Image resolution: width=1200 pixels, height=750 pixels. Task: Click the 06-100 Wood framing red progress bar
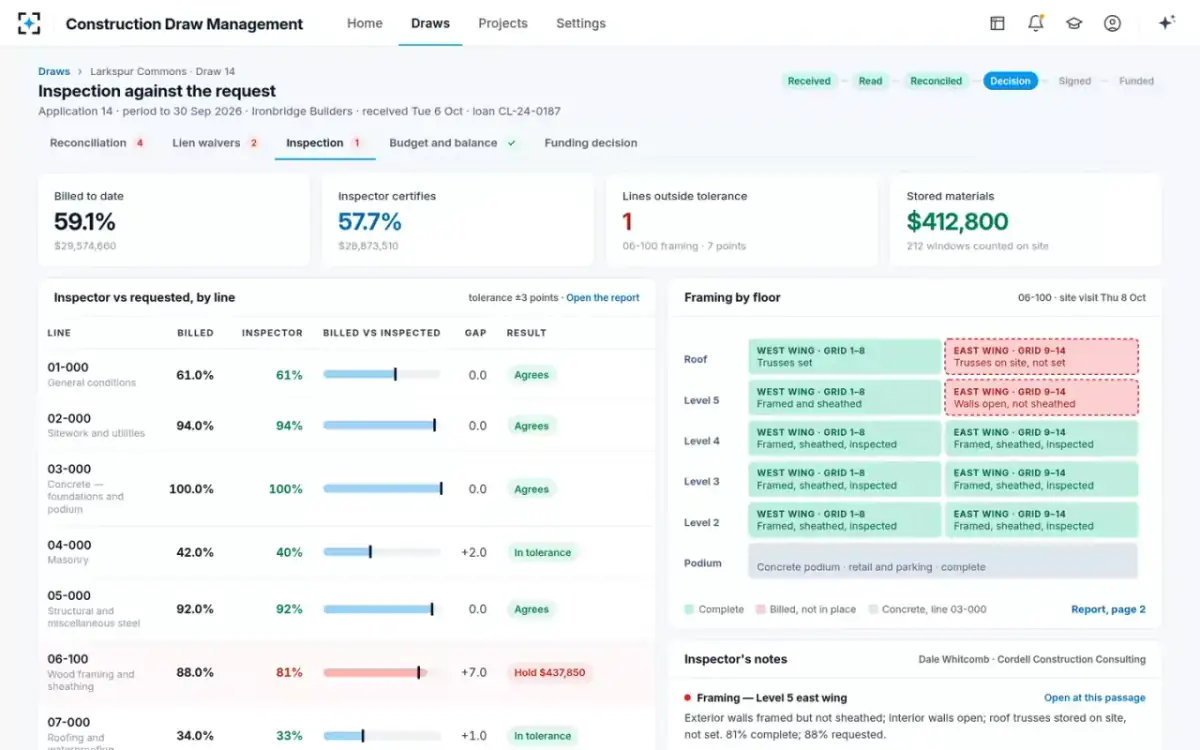click(x=382, y=672)
